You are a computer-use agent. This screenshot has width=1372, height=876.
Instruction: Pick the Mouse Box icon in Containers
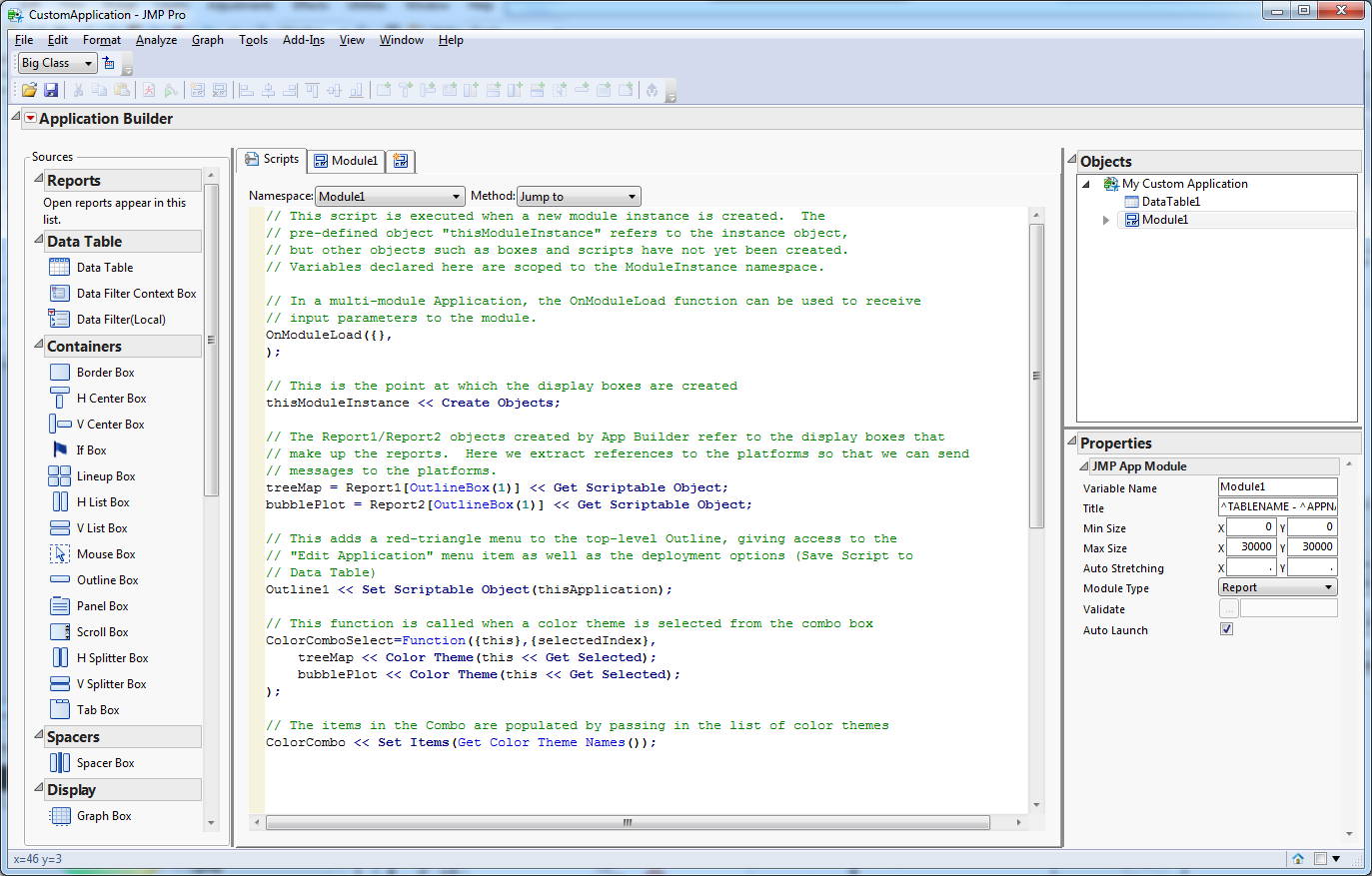point(60,554)
